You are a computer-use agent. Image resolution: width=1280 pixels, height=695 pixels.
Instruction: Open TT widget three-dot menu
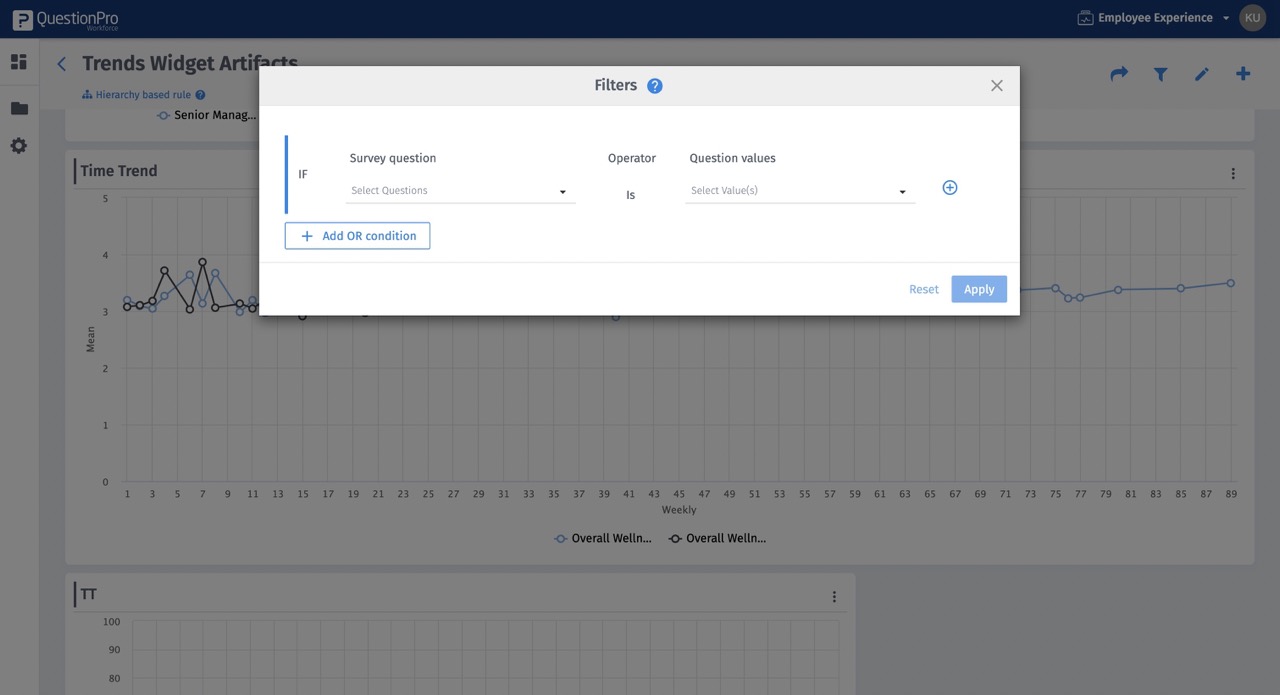[834, 597]
